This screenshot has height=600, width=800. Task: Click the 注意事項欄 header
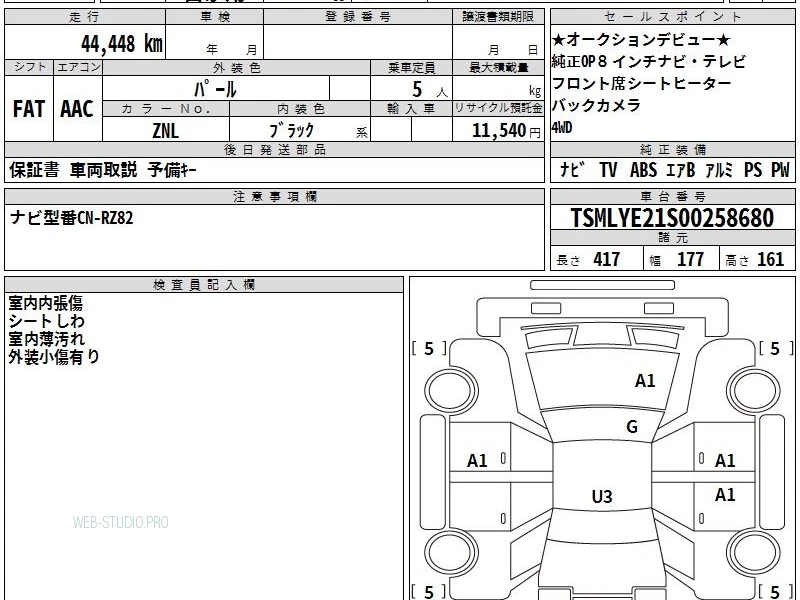click(x=274, y=196)
